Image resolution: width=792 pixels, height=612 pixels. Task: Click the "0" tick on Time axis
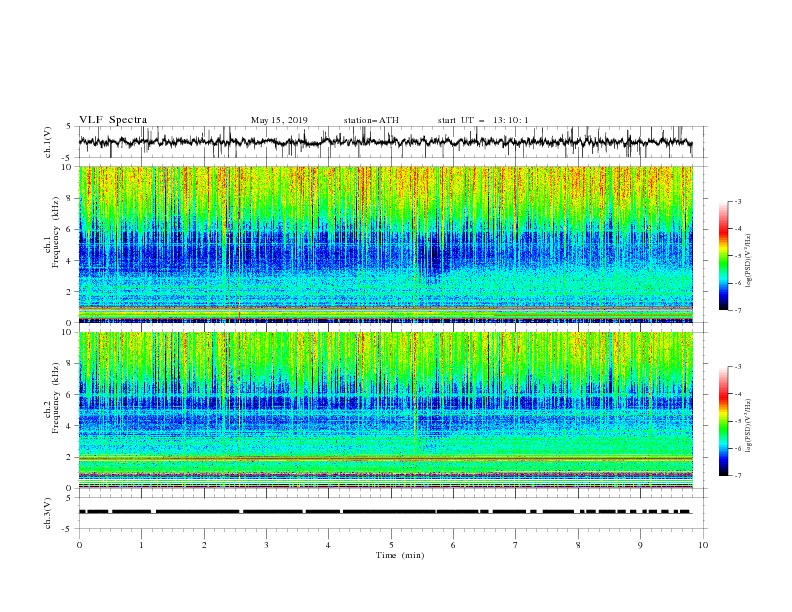point(79,545)
